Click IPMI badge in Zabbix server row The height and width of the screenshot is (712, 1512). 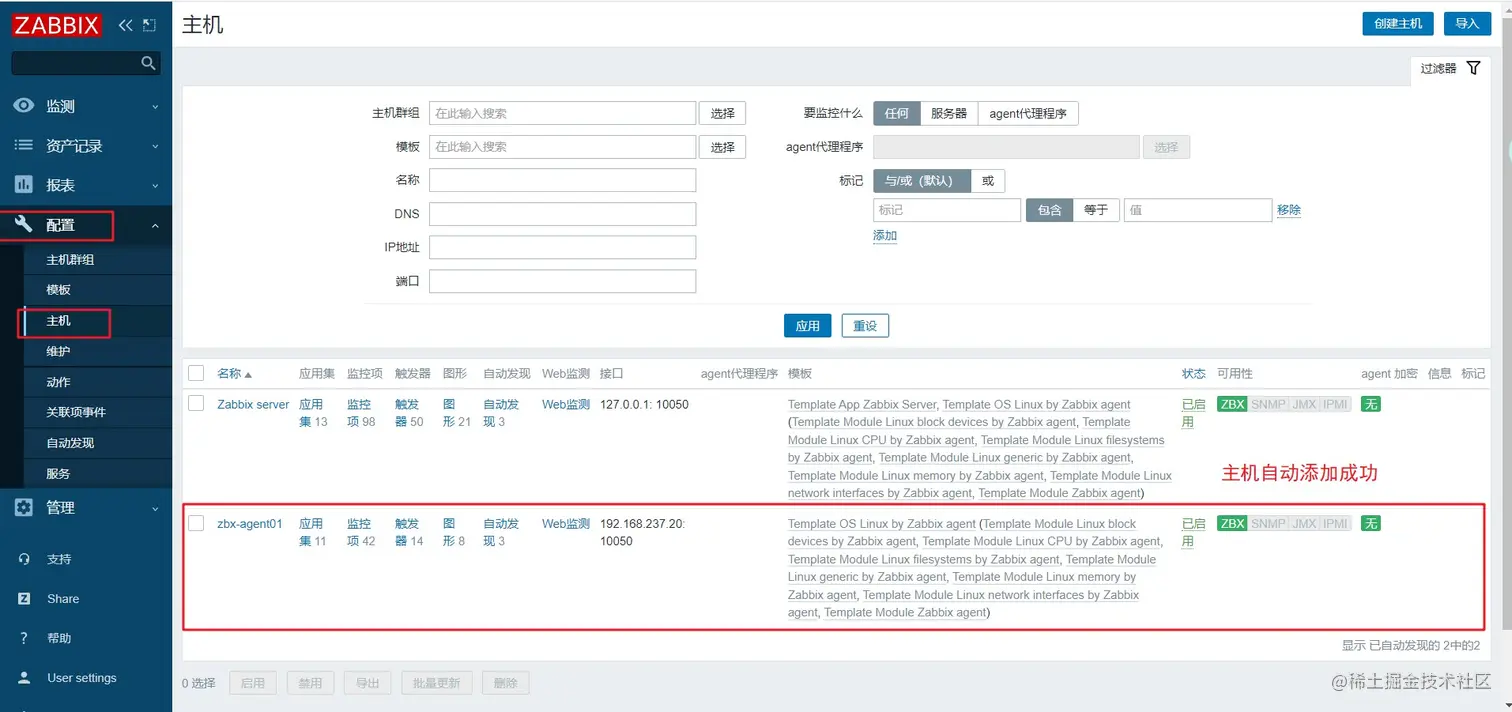pos(1336,404)
